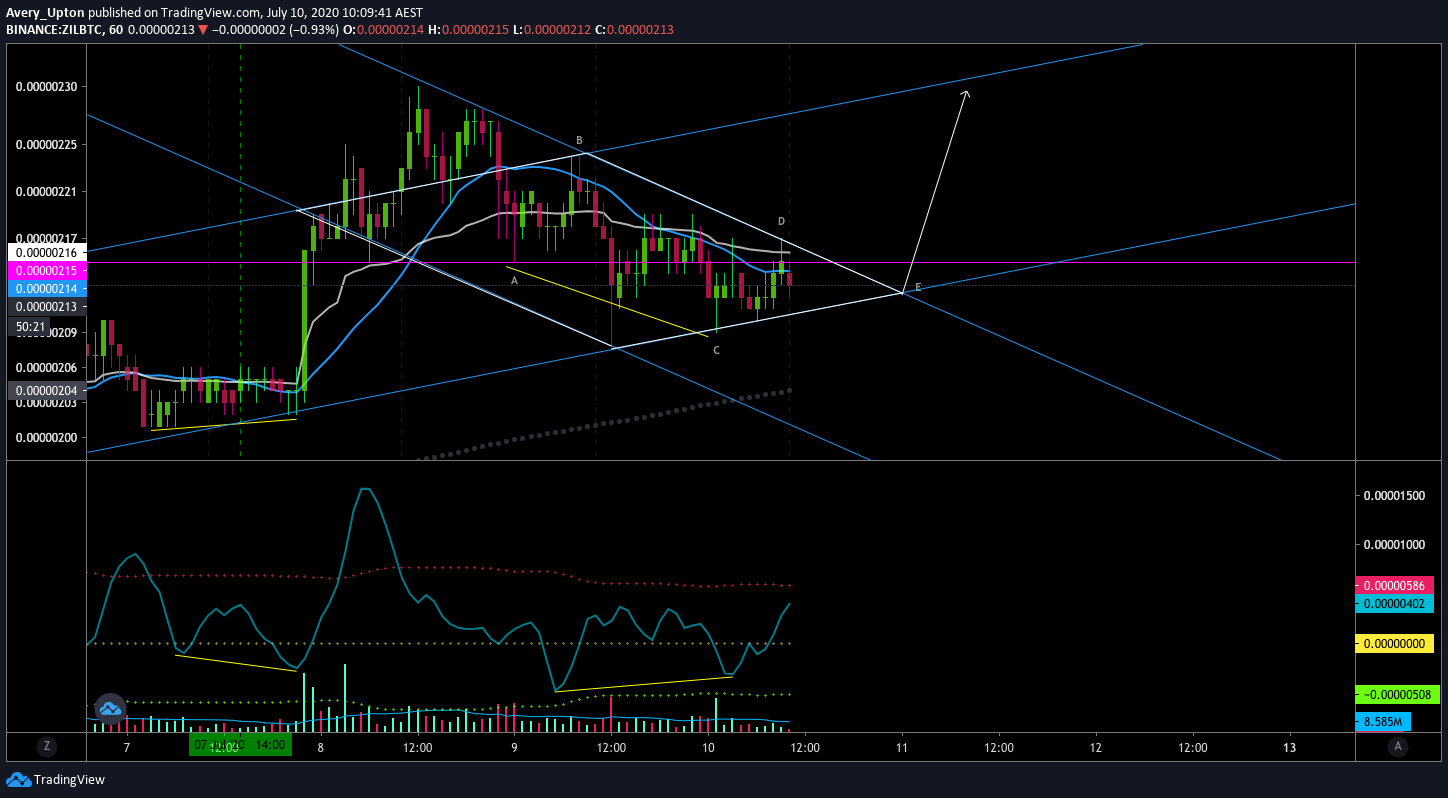Click the red 0.00000586 indicator label
The width and height of the screenshot is (1448, 798).
1394,586
